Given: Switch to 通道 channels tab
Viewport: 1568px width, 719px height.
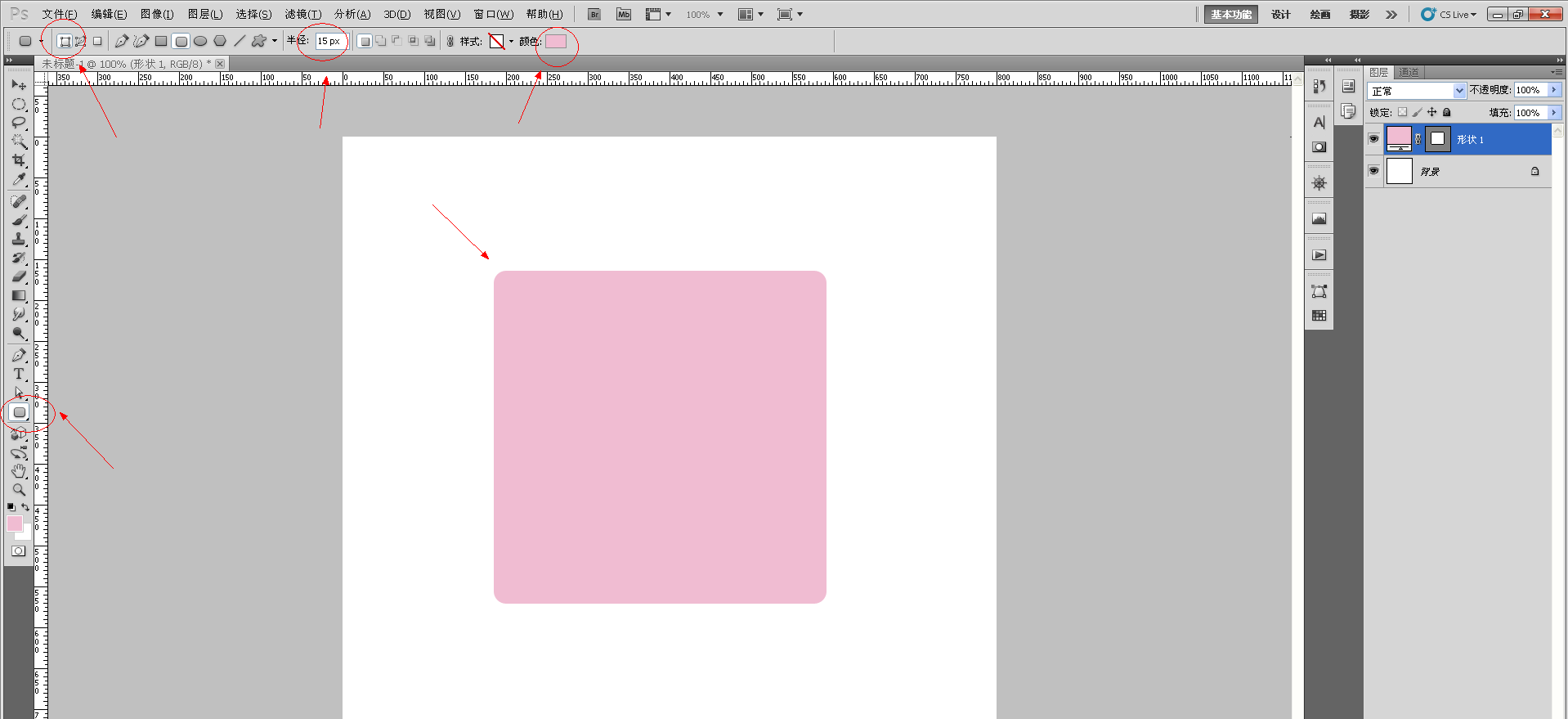Looking at the screenshot, I should pos(1409,72).
